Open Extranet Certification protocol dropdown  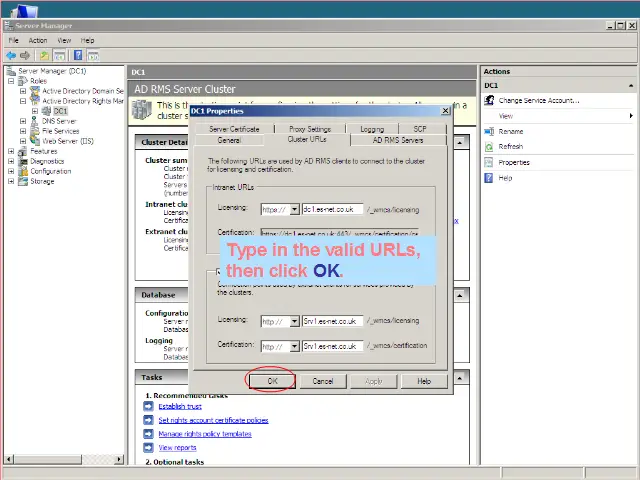click(294, 347)
